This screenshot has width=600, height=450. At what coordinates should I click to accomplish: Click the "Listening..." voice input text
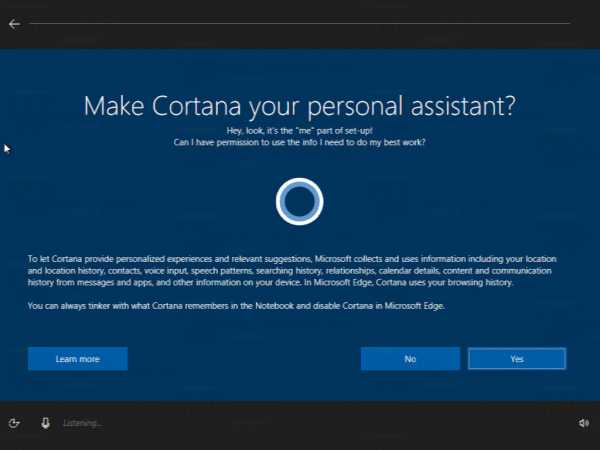[x=82, y=423]
